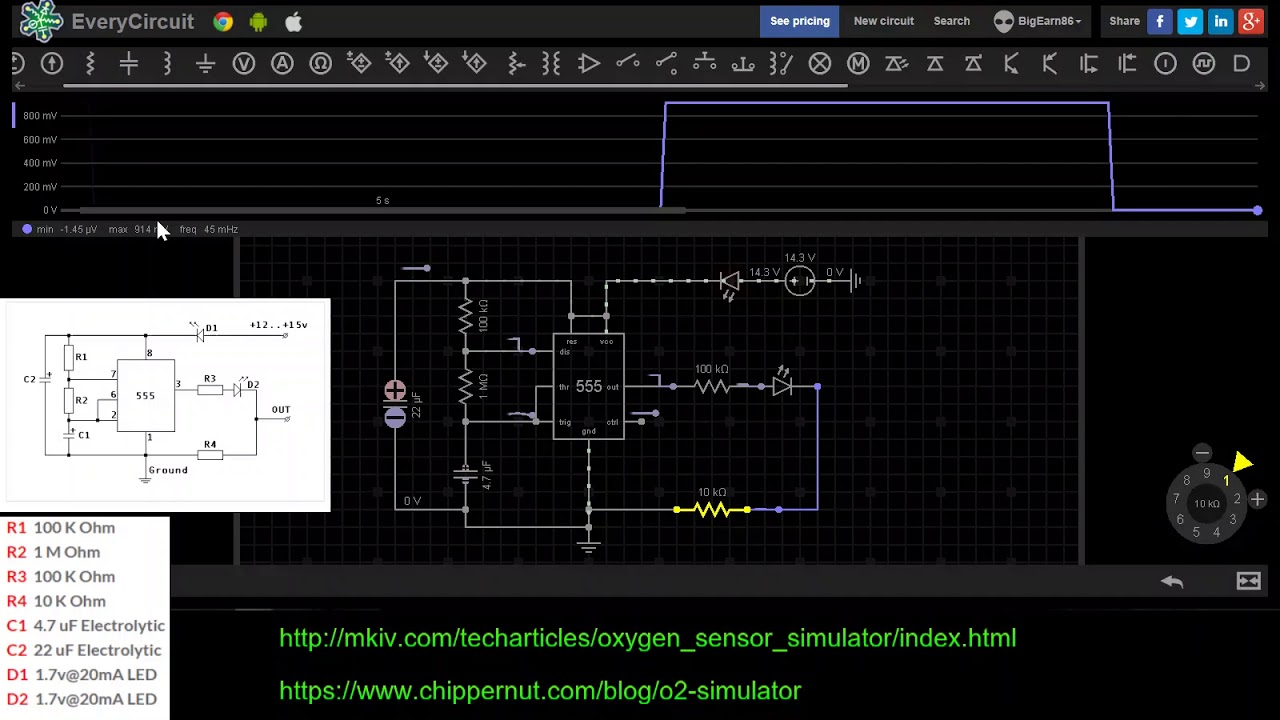Select the 22 µF capacitor in circuit
1280x720 pixels.
pos(396,404)
